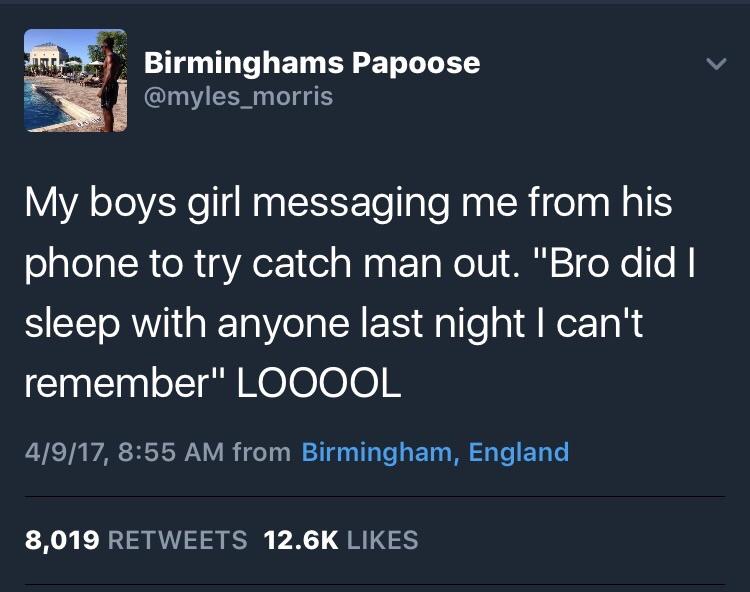This screenshot has height=592, width=750.
Task: Click the LIKES label
Action: point(382,540)
